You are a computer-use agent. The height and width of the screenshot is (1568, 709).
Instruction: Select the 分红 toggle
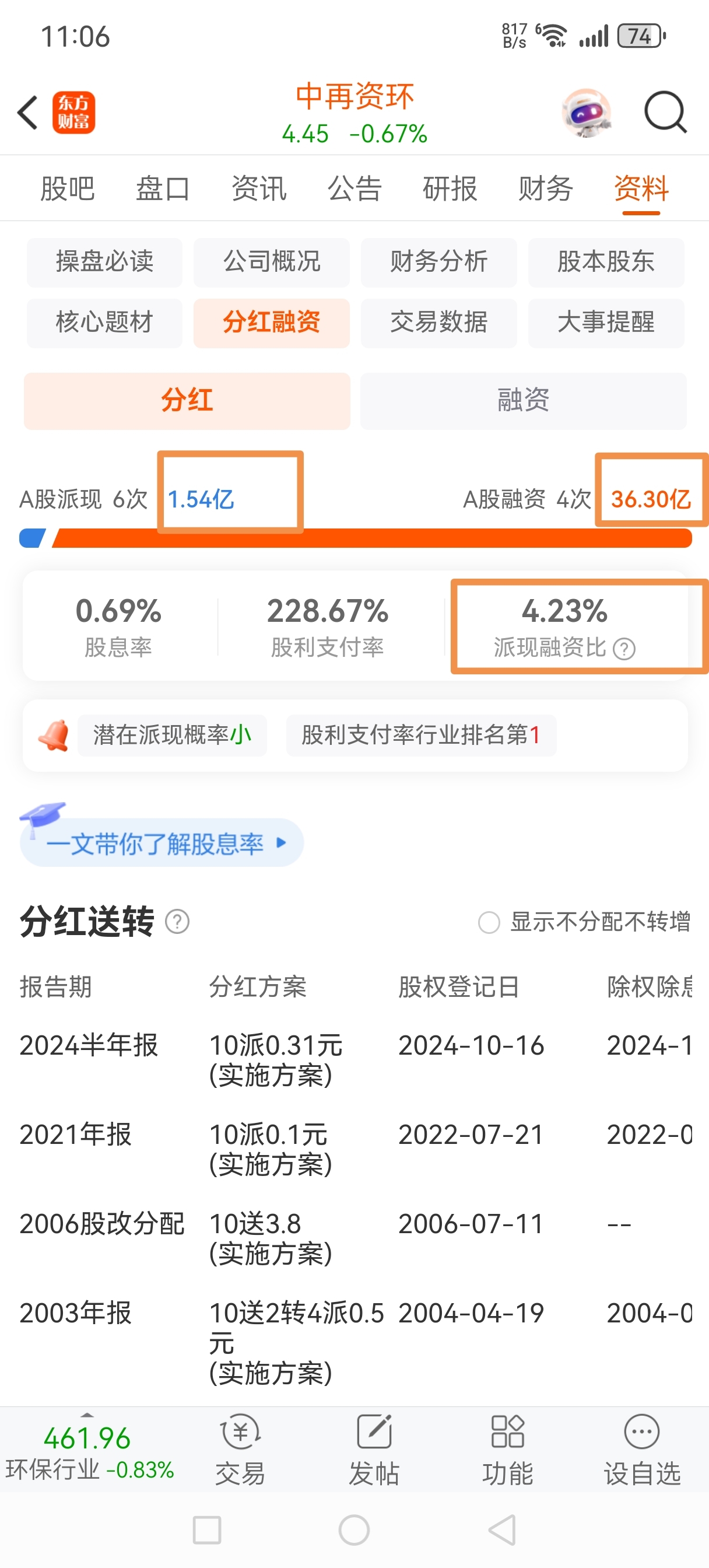pos(187,401)
